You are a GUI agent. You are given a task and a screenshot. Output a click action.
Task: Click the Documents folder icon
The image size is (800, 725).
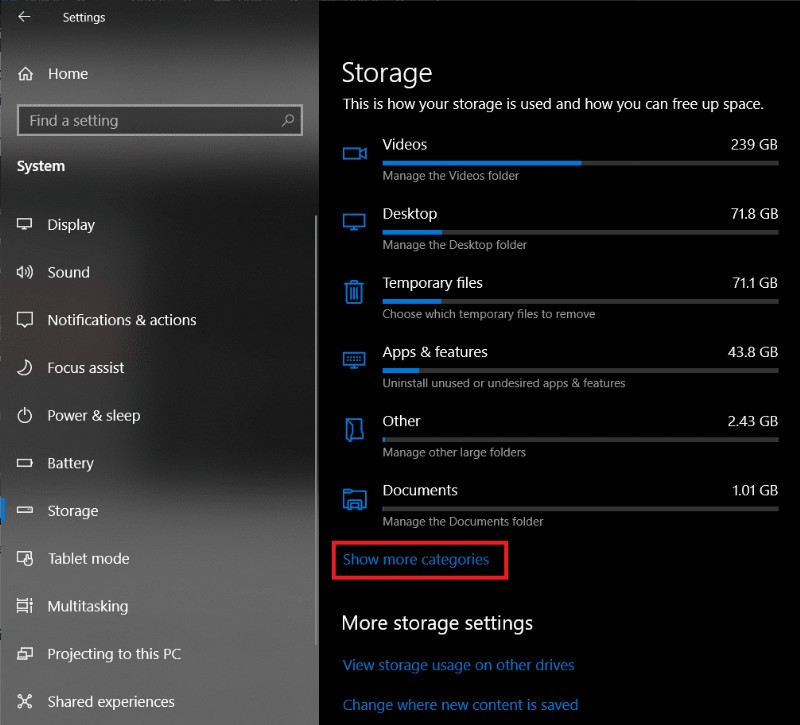pos(355,498)
